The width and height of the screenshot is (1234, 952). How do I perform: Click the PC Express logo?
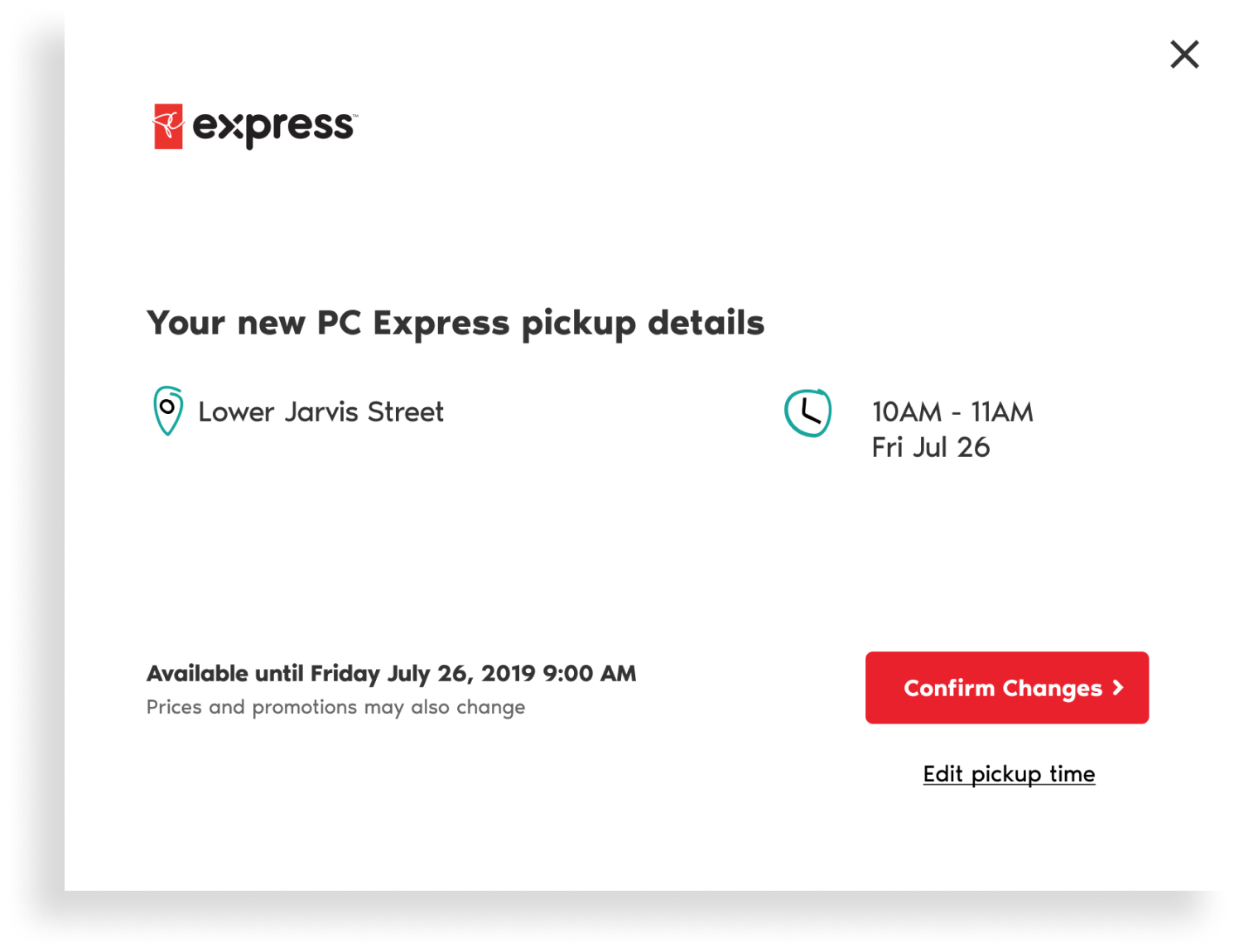tap(255, 127)
